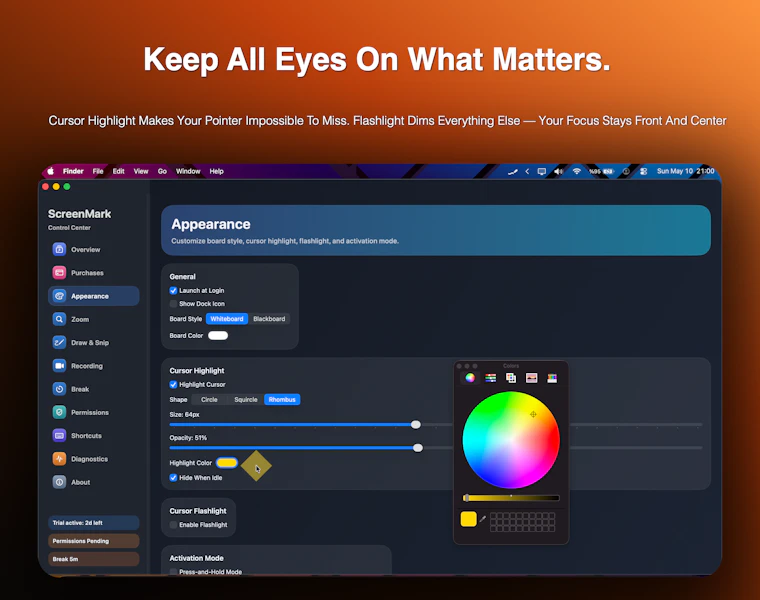Select the Appearance palette icon in sidebar
Viewport: 760px width, 600px height.
(x=59, y=296)
